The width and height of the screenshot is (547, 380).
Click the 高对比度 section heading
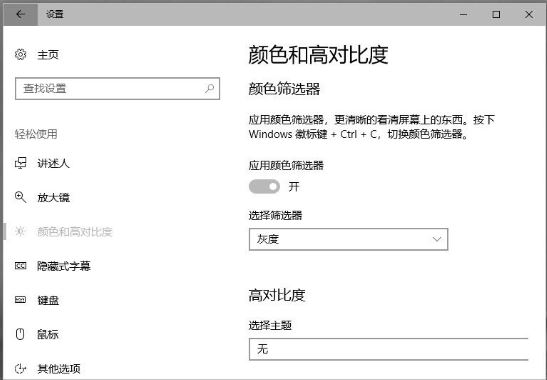tap(277, 295)
